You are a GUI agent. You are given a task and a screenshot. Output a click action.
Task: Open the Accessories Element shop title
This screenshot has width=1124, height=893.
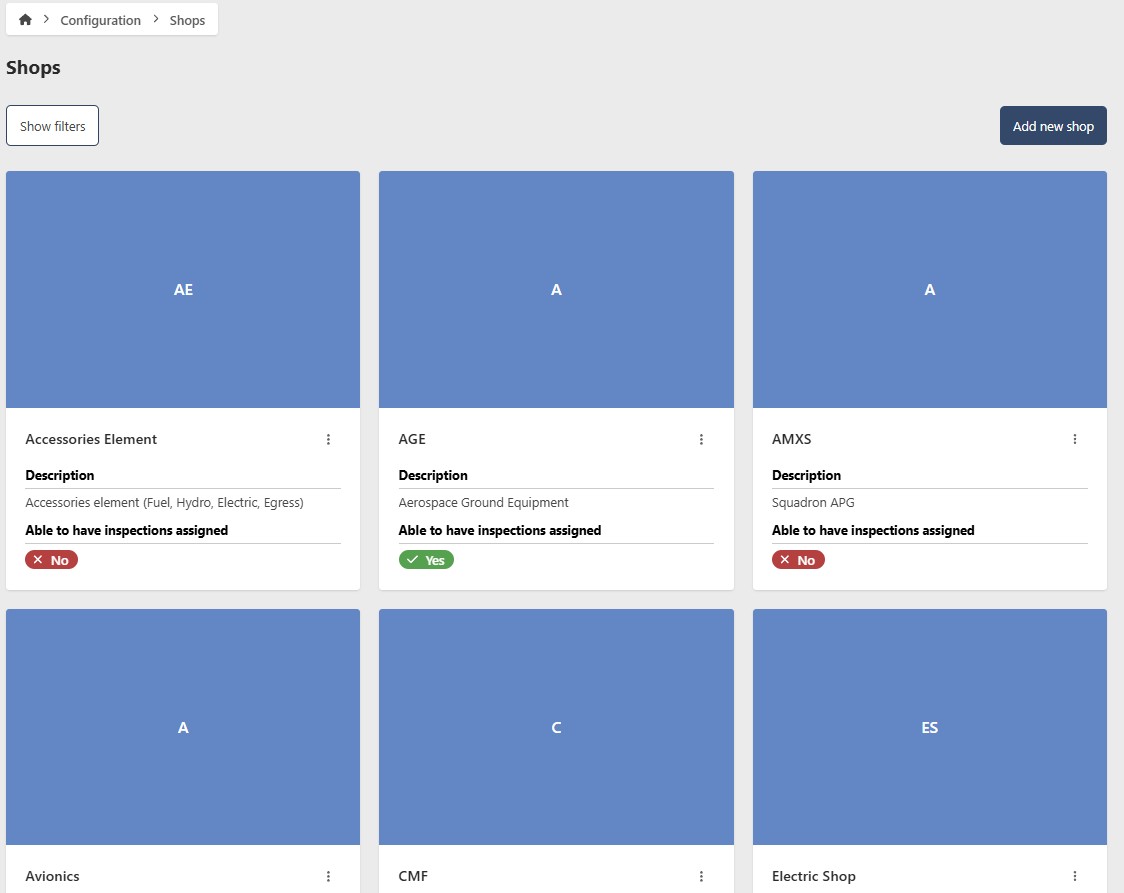(x=91, y=439)
